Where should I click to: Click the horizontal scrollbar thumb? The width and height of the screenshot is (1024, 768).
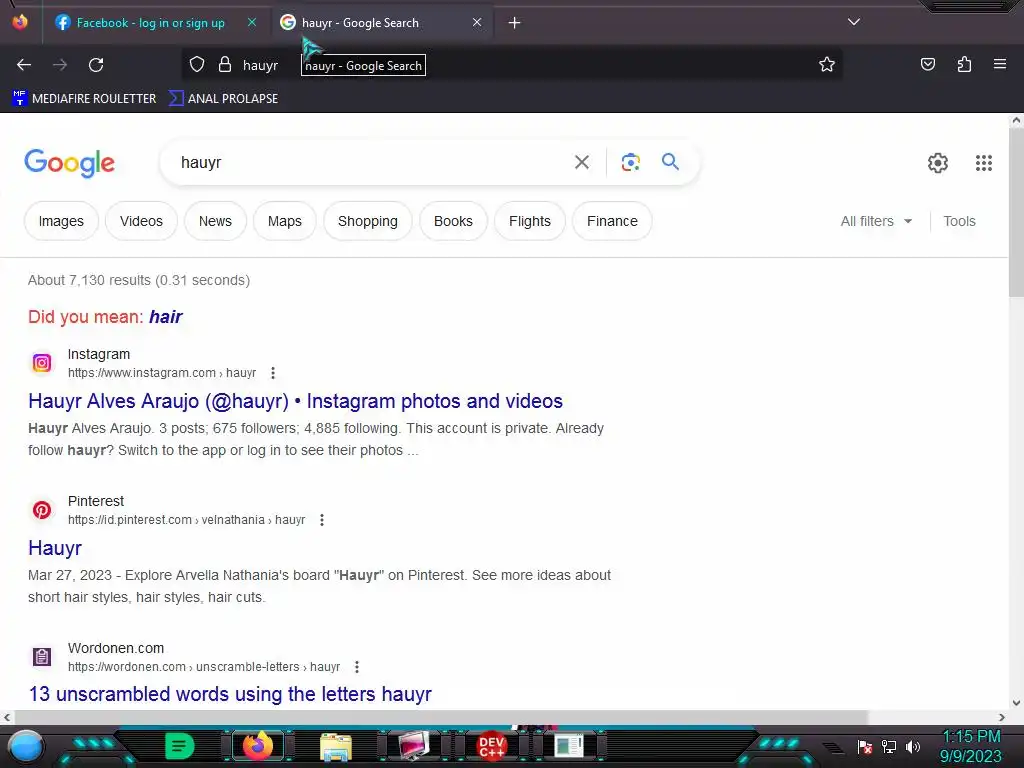(441, 717)
